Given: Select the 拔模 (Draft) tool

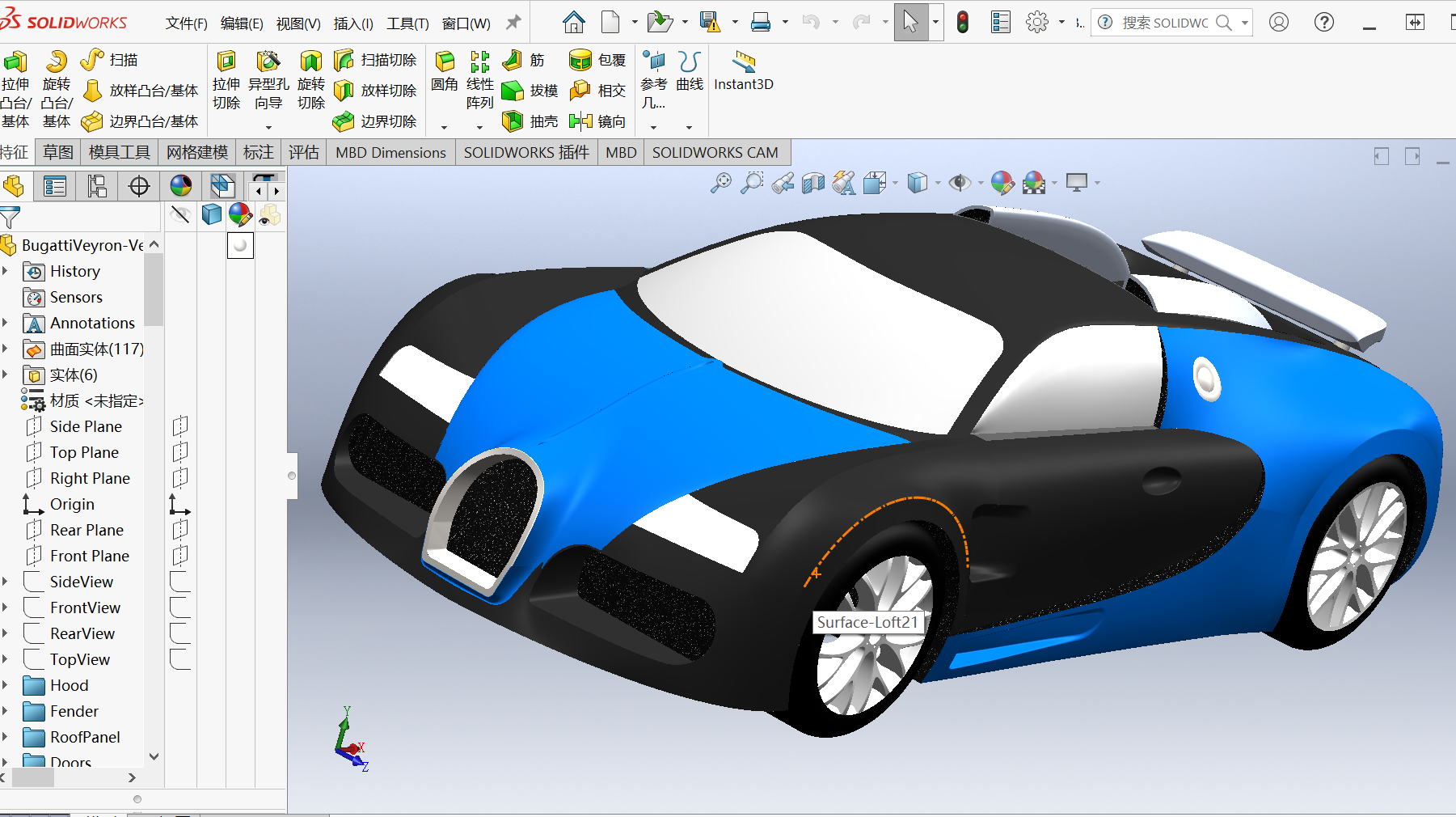Looking at the screenshot, I should click(530, 91).
